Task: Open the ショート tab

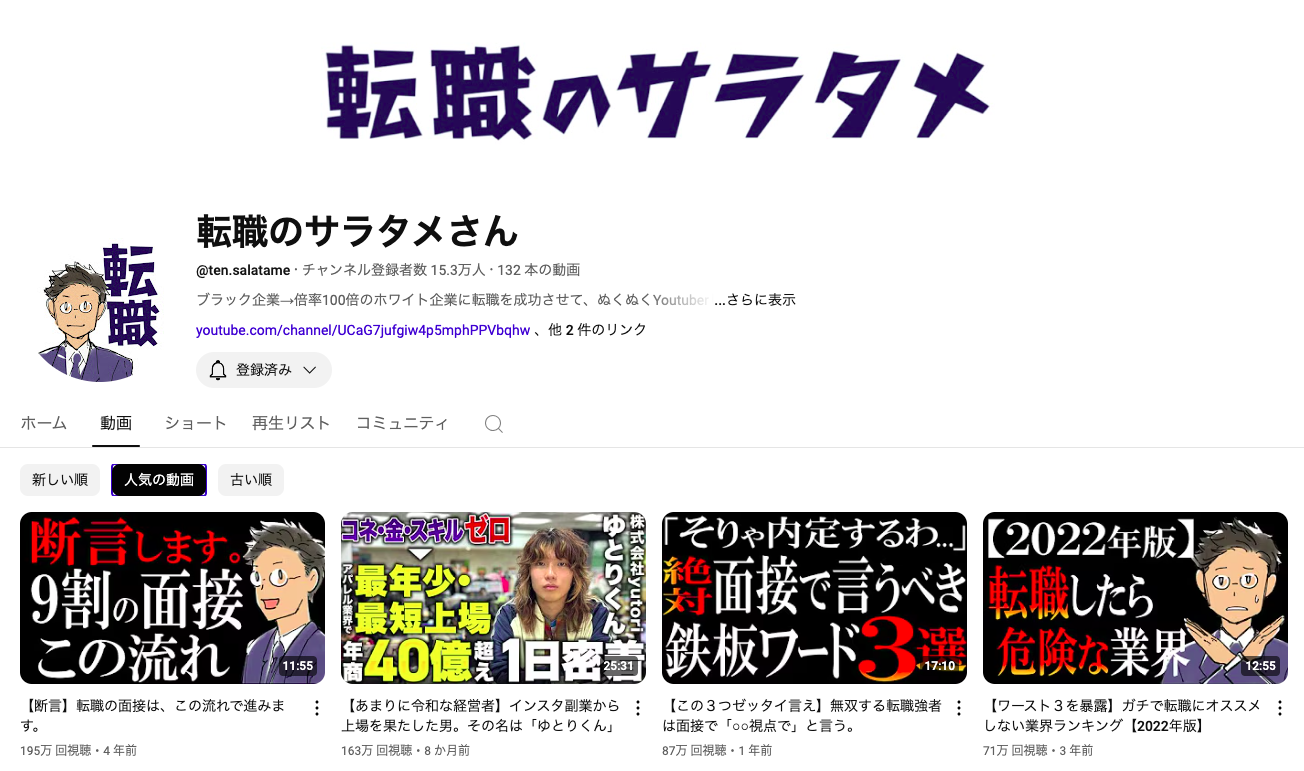Action: (196, 423)
